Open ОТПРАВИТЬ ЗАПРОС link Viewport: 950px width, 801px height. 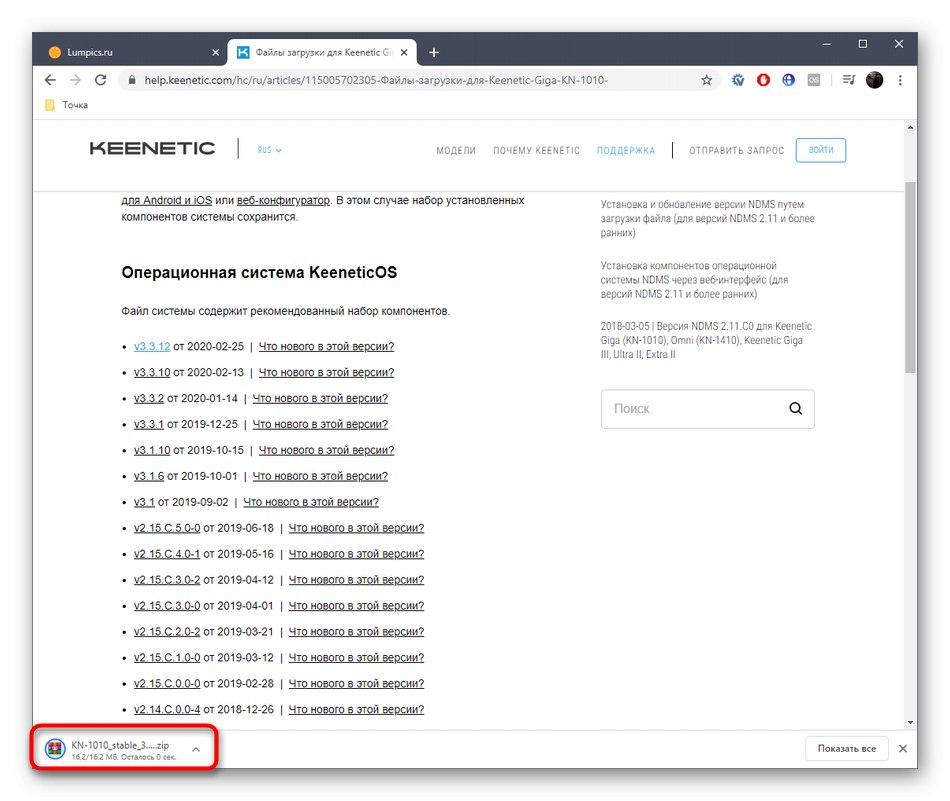click(736, 150)
